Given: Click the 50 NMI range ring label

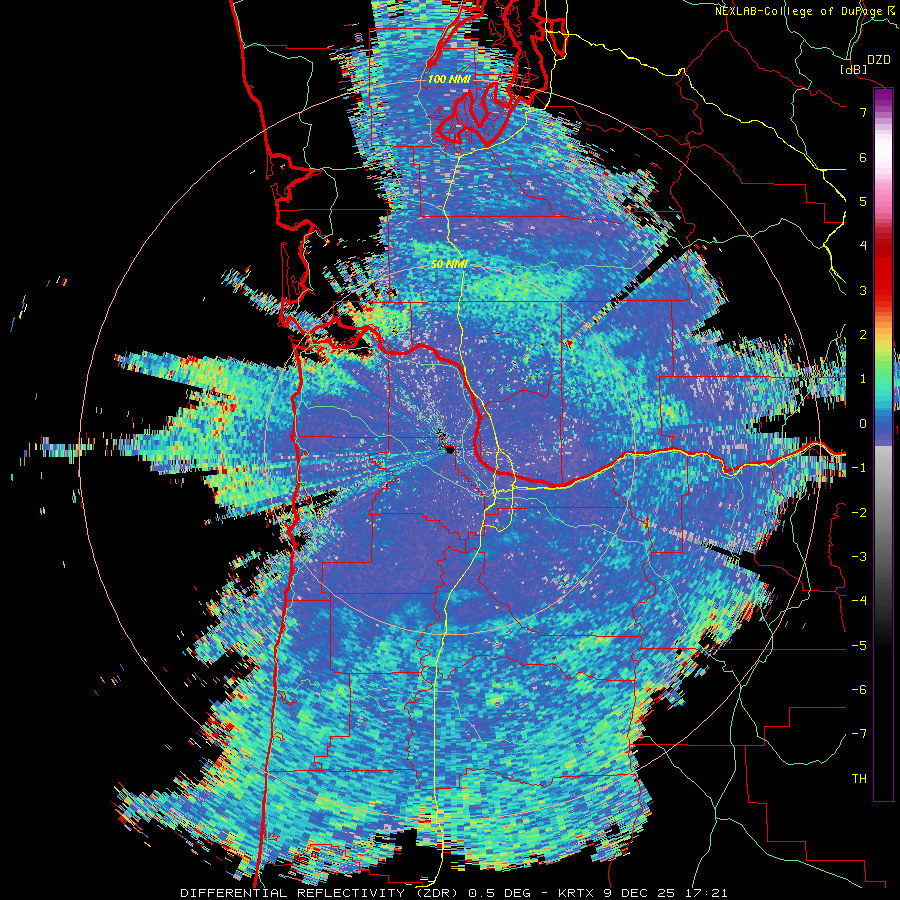Looking at the screenshot, I should [x=449, y=265].
